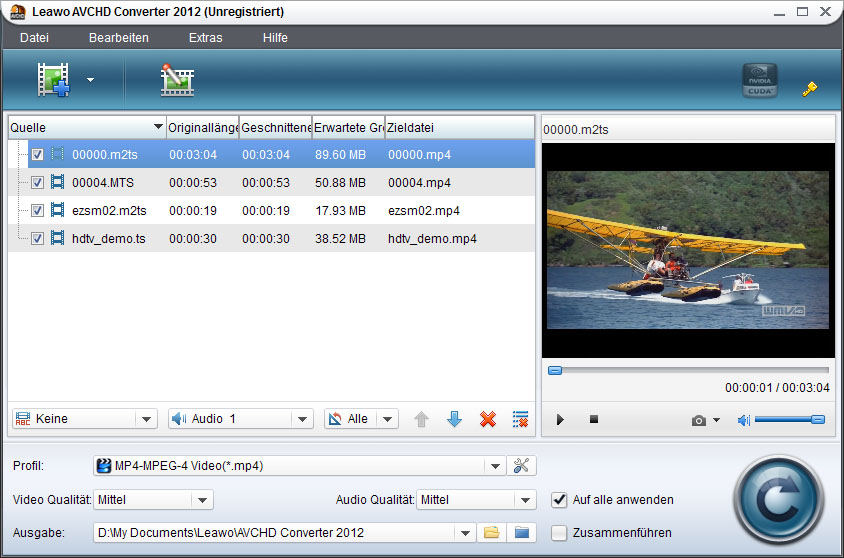This screenshot has height=558, width=844.
Task: Click the Zieldatei column header
Action: [460, 128]
